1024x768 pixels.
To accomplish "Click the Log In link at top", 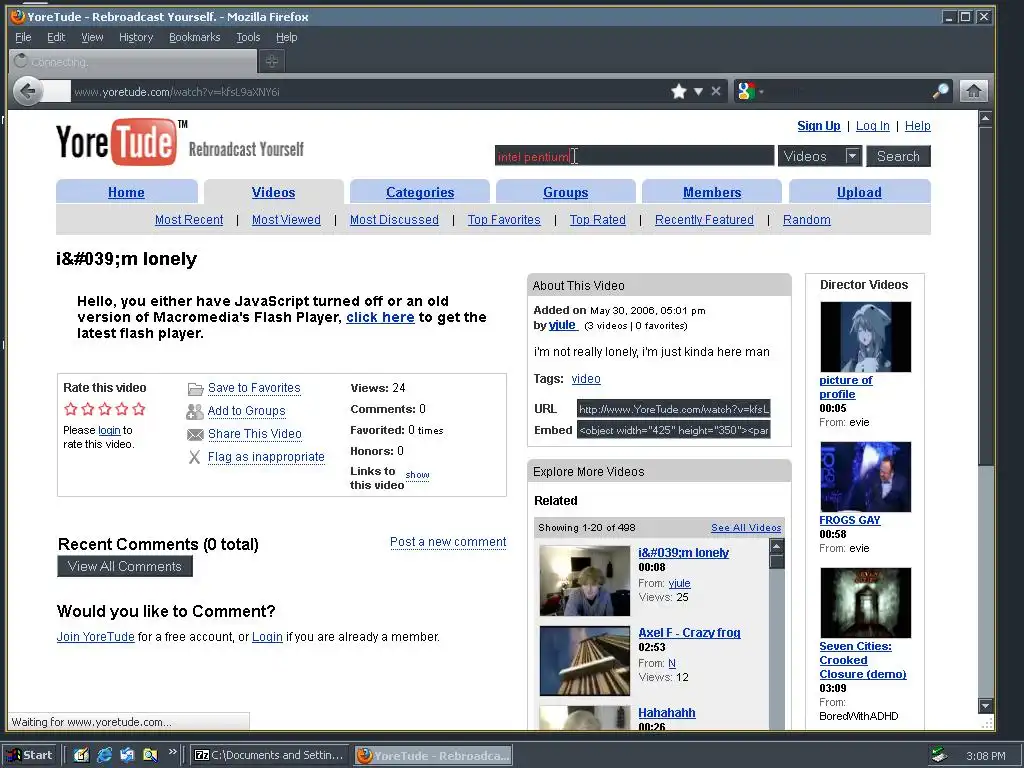I will [872, 125].
